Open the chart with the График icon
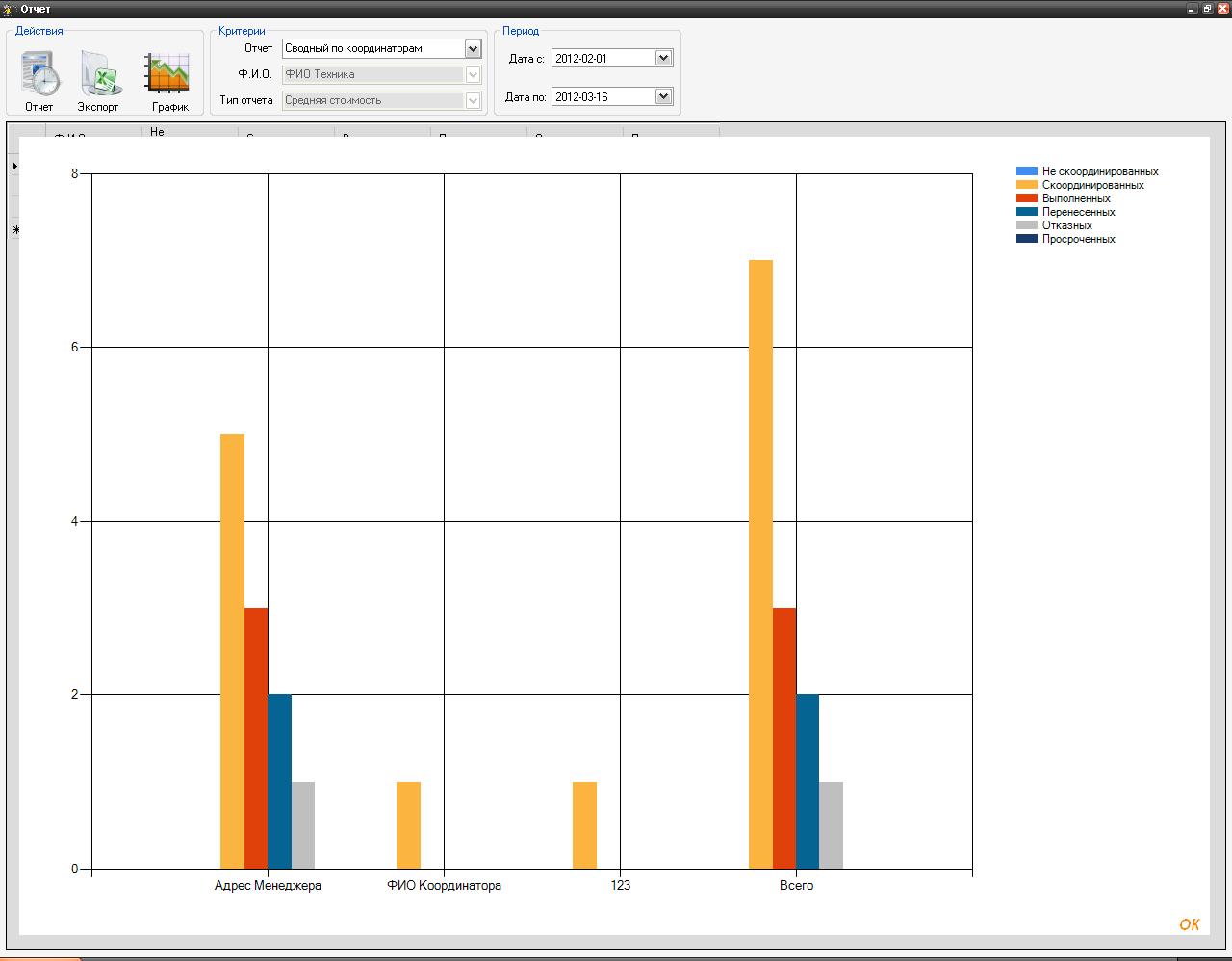1232x961 pixels. coord(168,81)
